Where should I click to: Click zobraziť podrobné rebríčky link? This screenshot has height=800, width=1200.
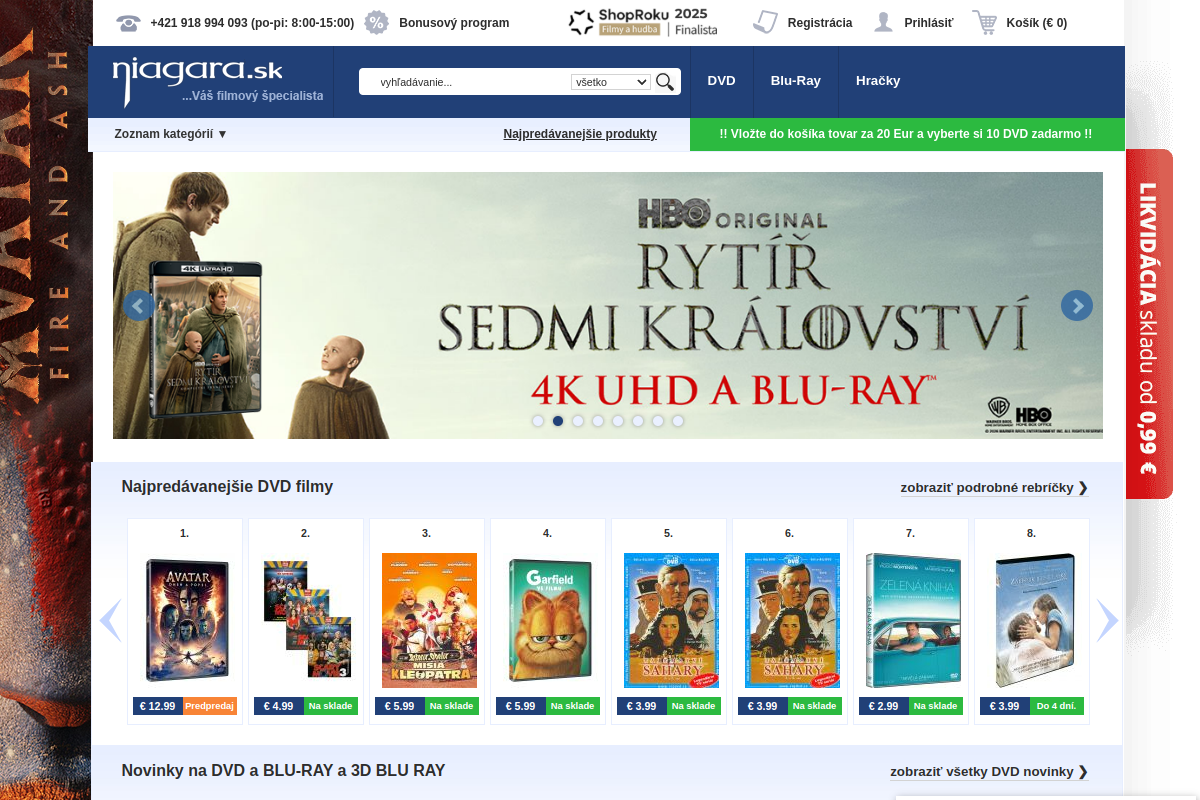click(994, 488)
